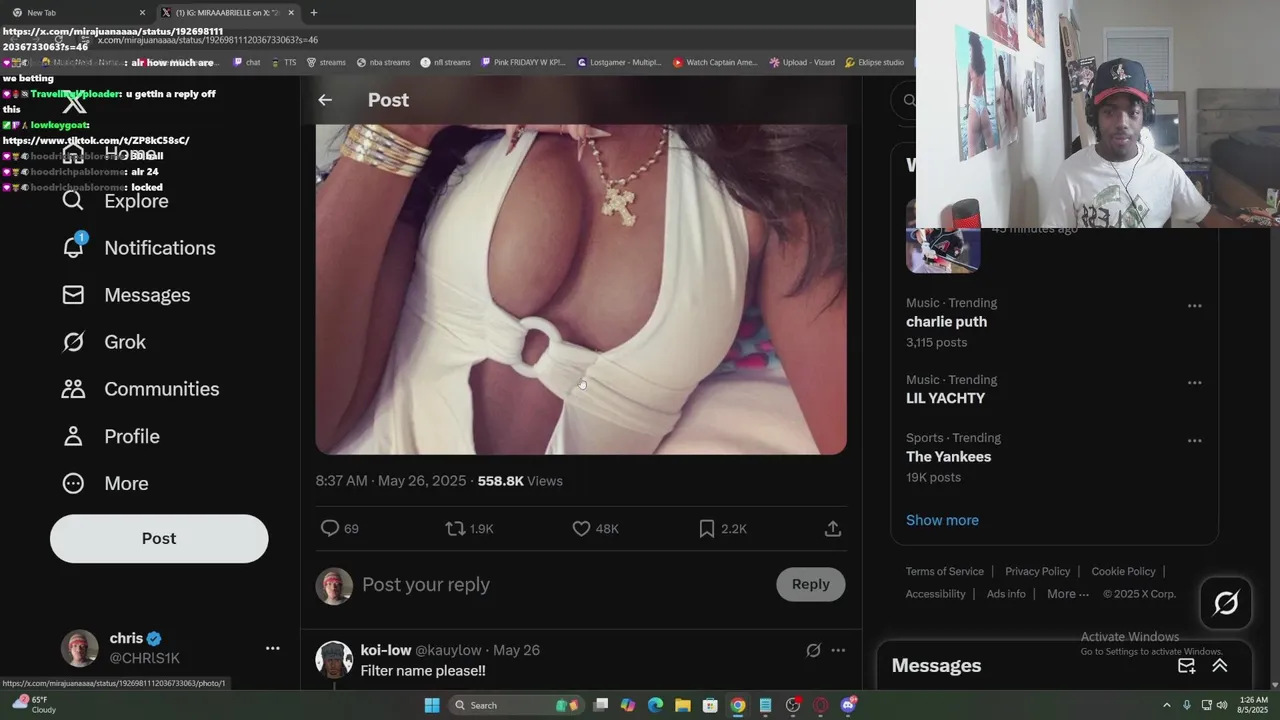Click the white Post button in sidebar
Screen dimensions: 1280x720
(x=159, y=538)
